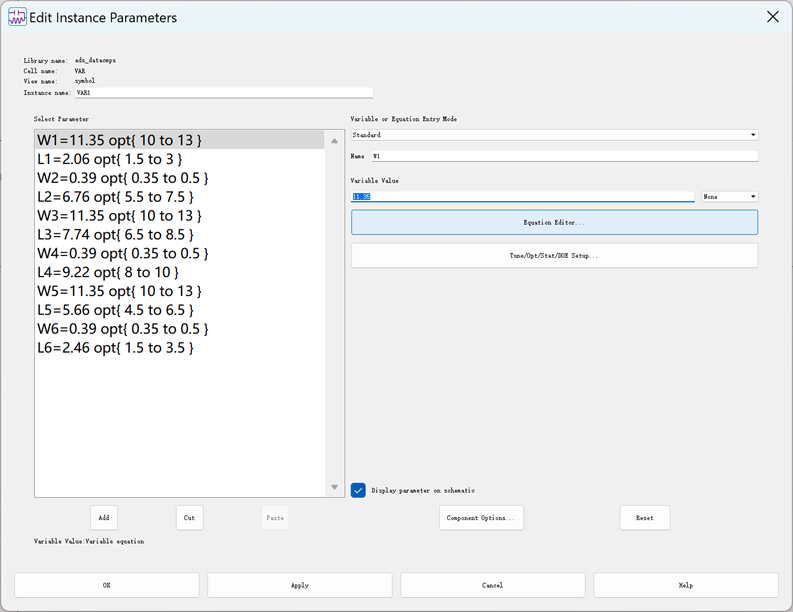Select parameter L5=5.66 opt{ 4.5 to 6.5 }
Image resolution: width=793 pixels, height=612 pixels.
pyautogui.click(x=180, y=310)
